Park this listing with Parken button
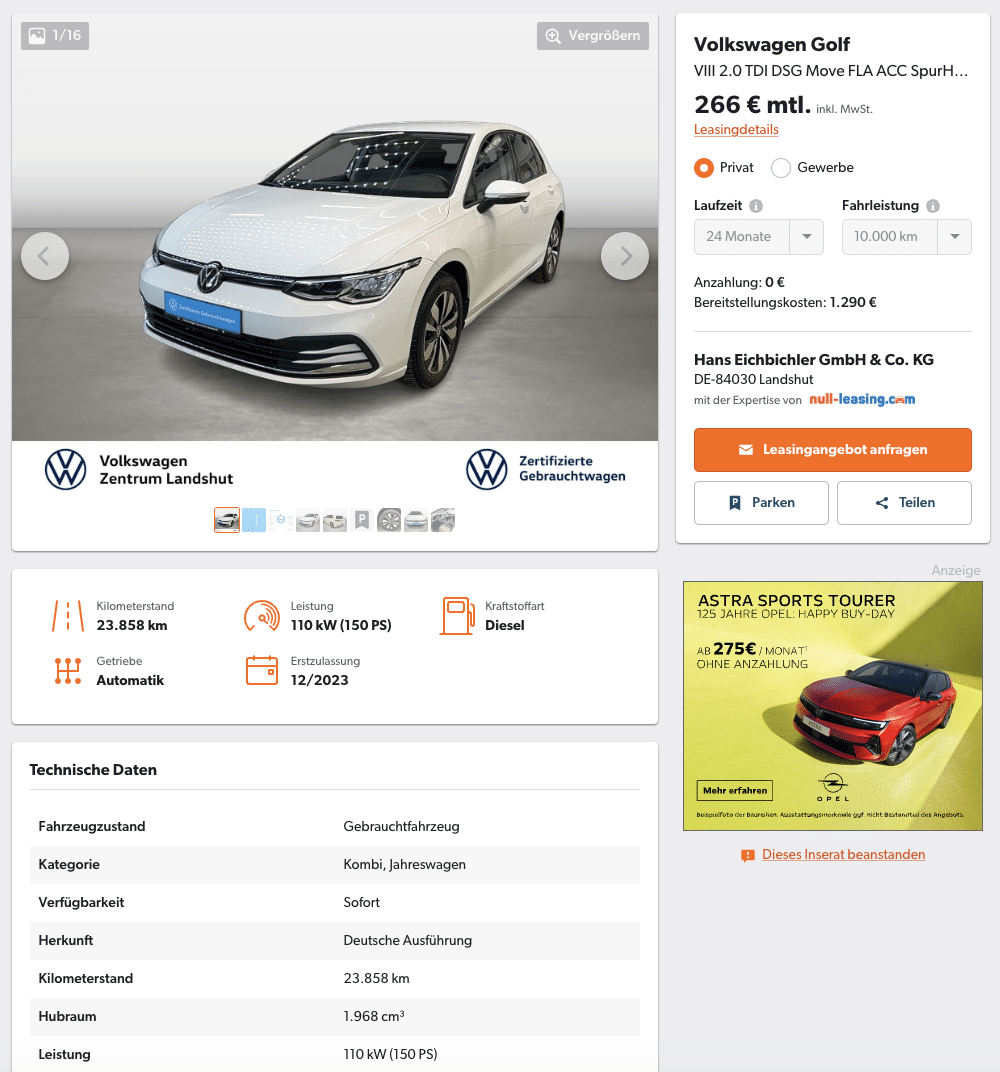 click(761, 503)
